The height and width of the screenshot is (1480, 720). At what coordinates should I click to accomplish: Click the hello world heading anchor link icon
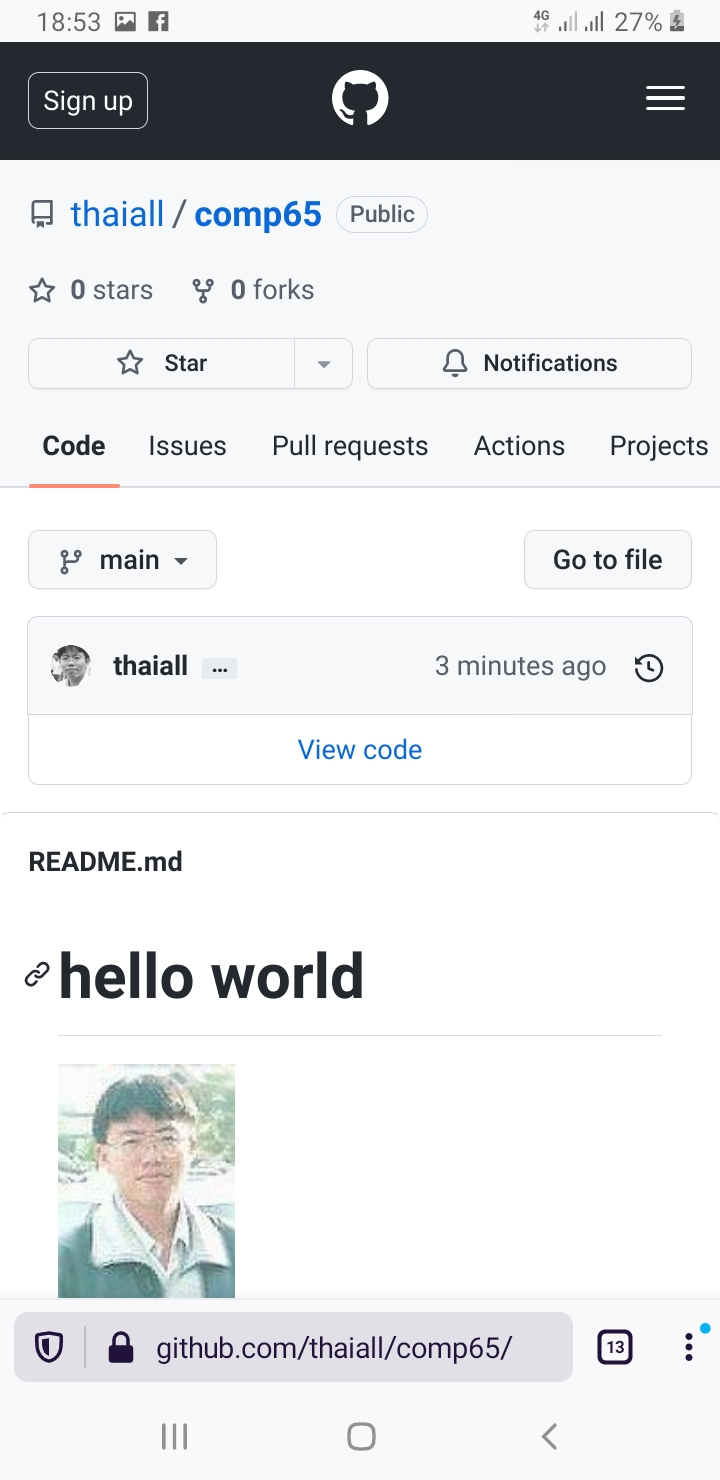click(37, 975)
